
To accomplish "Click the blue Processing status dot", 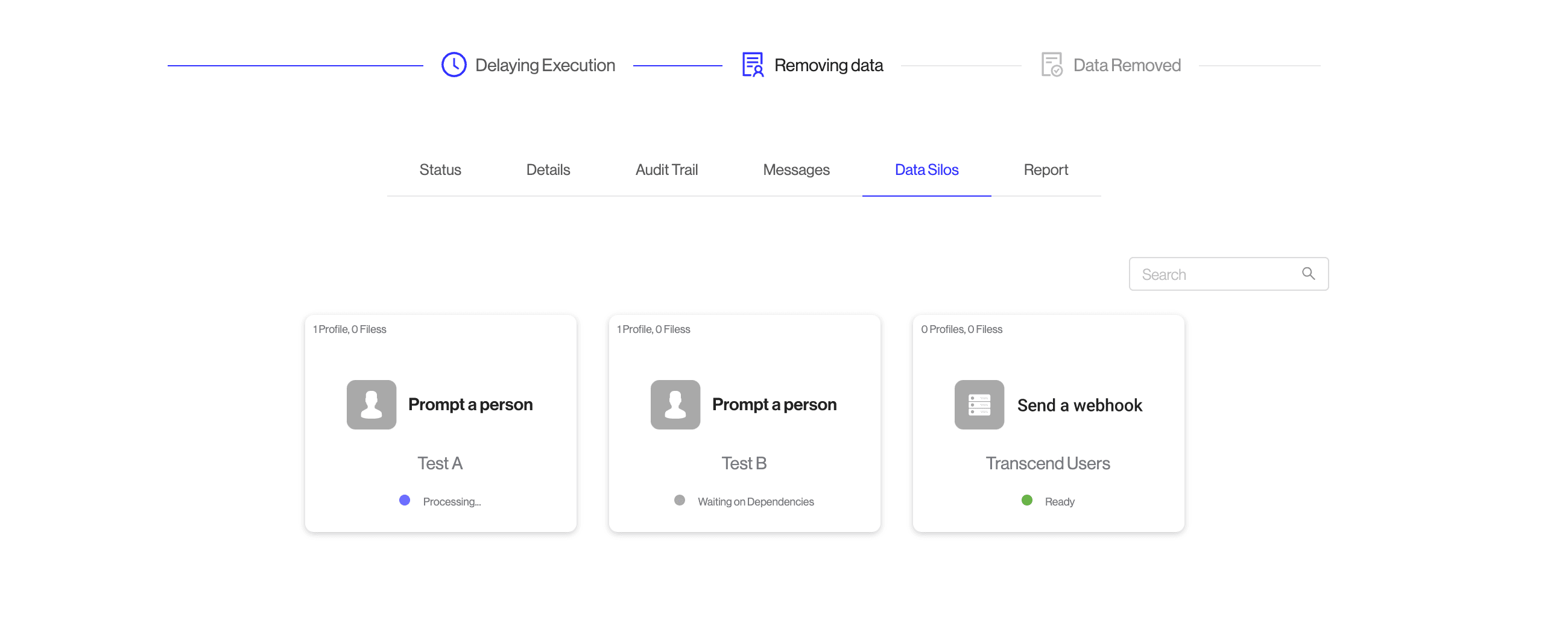I will [x=405, y=501].
